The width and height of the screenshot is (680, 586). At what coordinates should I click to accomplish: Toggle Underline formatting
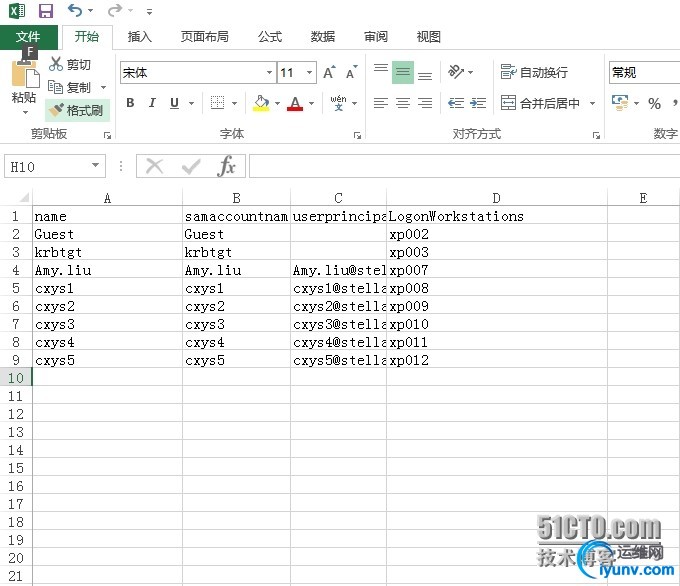point(174,103)
